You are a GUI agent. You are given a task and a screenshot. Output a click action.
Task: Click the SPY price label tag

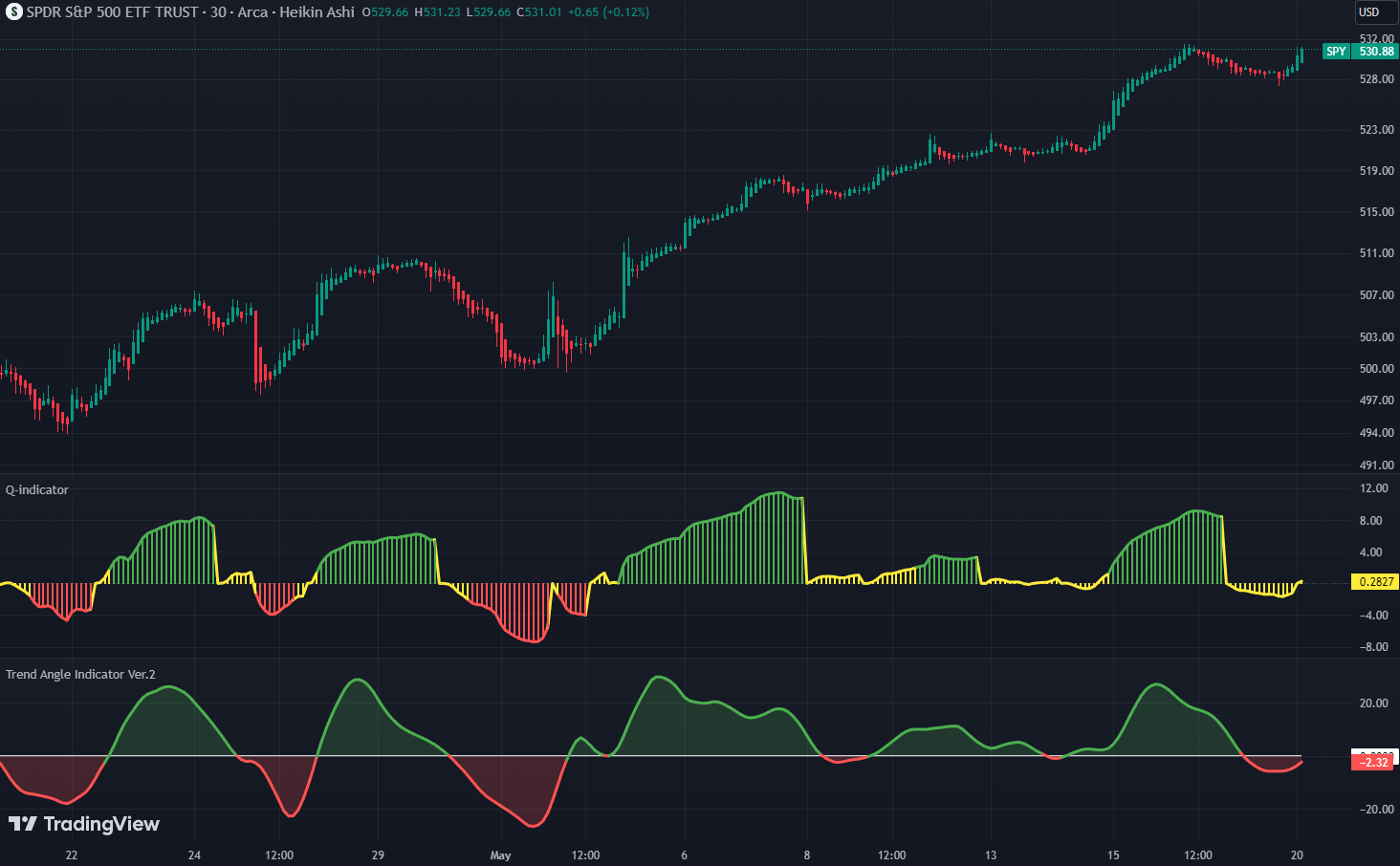1336,52
